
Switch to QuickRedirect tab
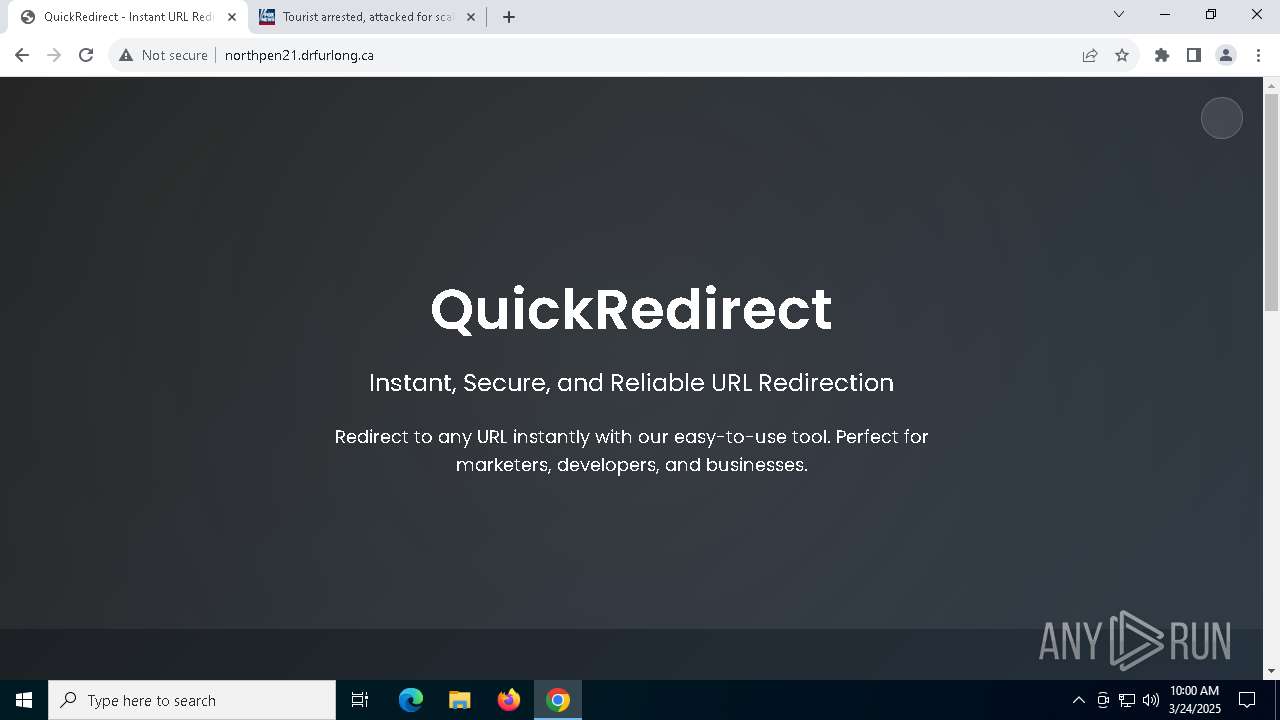pyautogui.click(x=128, y=17)
